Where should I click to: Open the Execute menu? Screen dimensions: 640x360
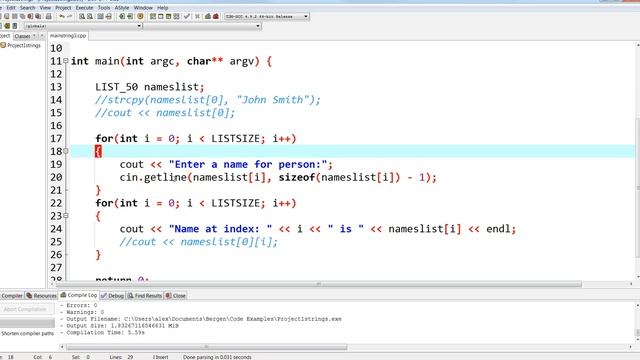pos(84,8)
